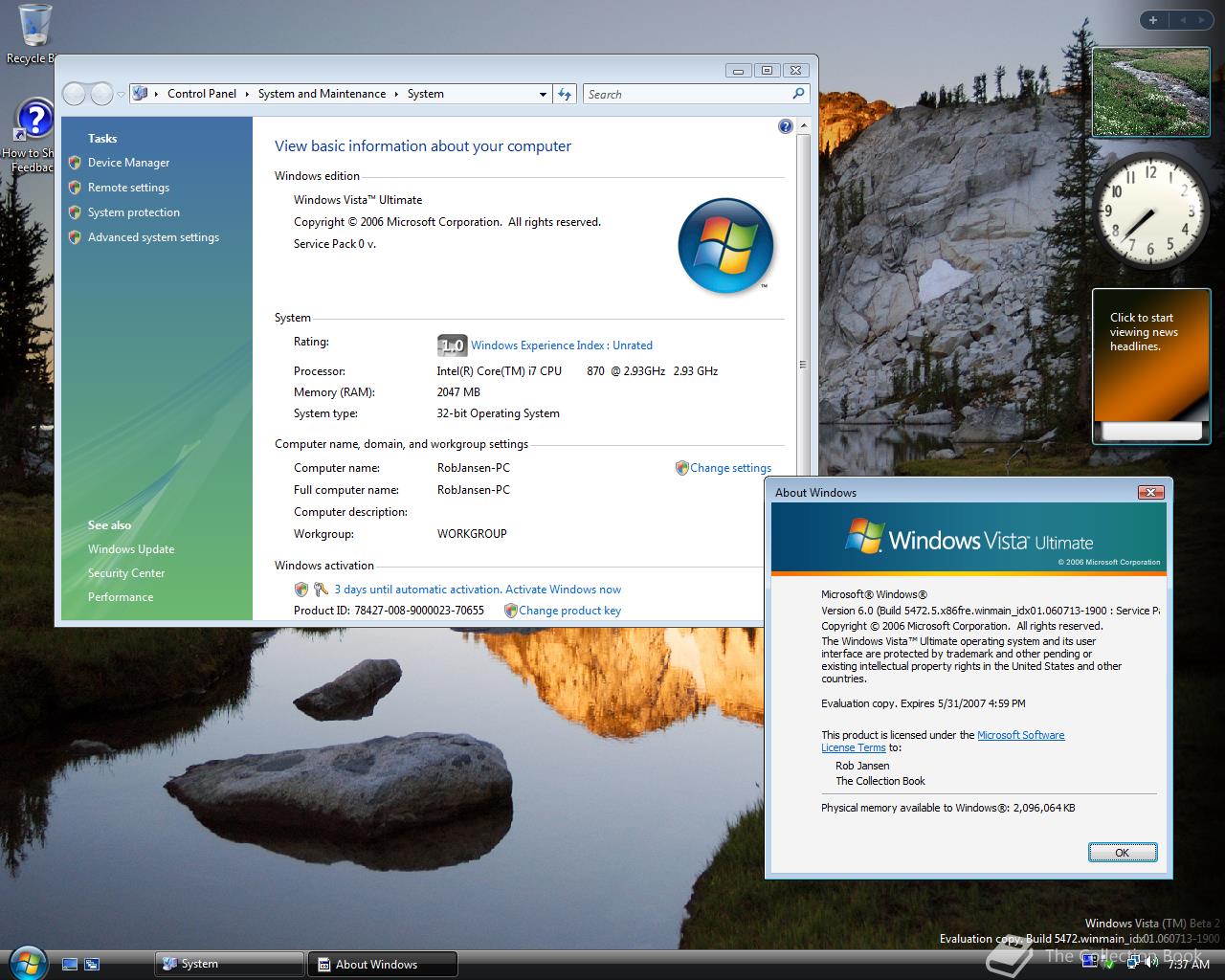Expand breadcrumb arrow before Control Panel

click(157, 94)
